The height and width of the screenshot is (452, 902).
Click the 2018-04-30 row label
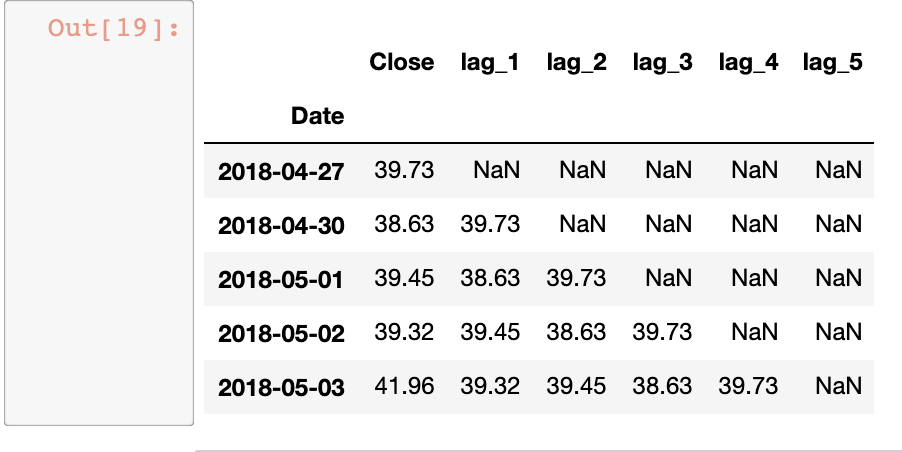pyautogui.click(x=281, y=225)
